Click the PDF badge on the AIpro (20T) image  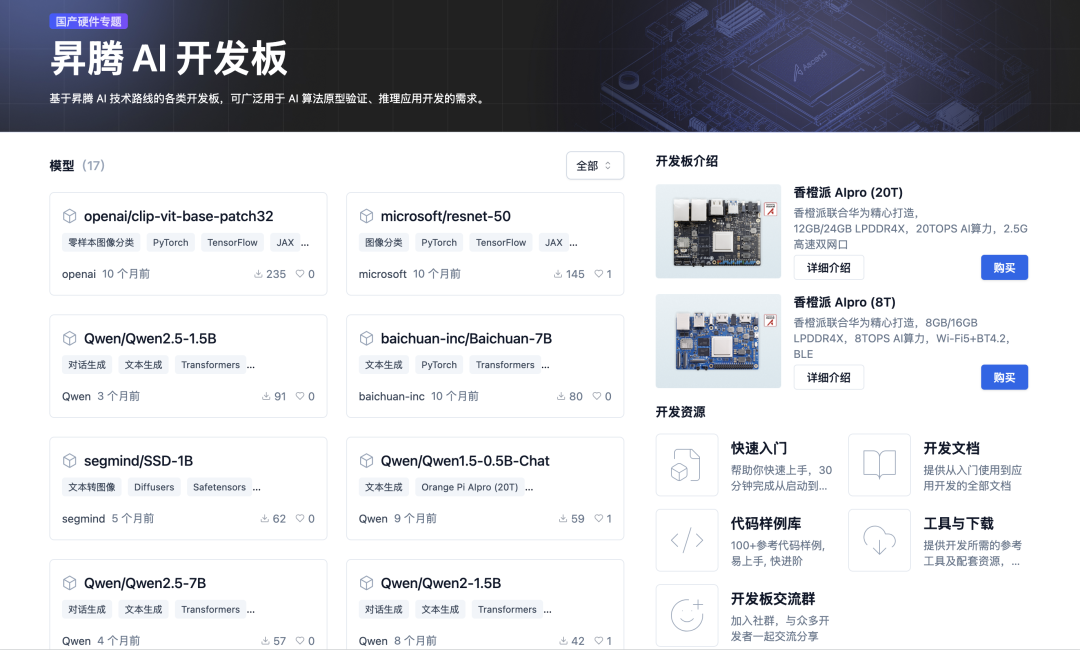click(x=770, y=209)
